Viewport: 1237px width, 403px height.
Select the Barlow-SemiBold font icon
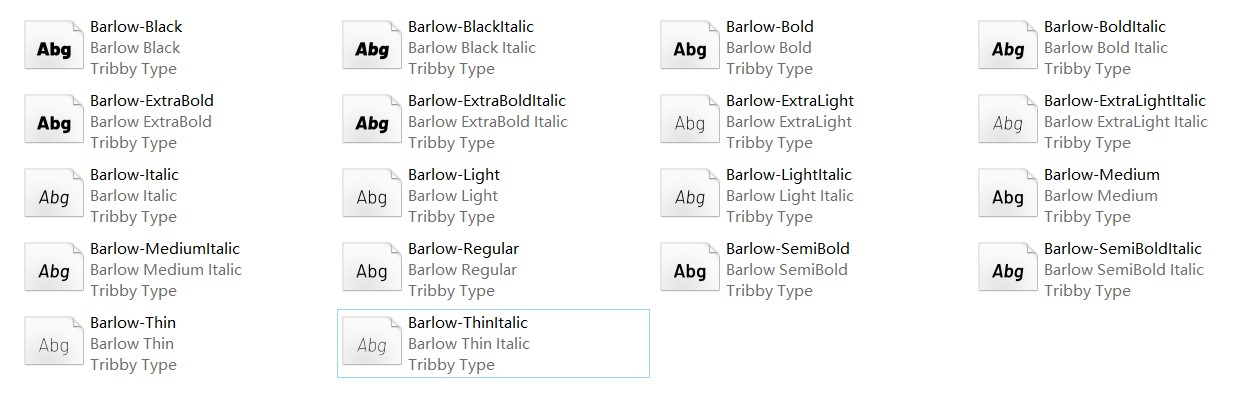pos(690,270)
